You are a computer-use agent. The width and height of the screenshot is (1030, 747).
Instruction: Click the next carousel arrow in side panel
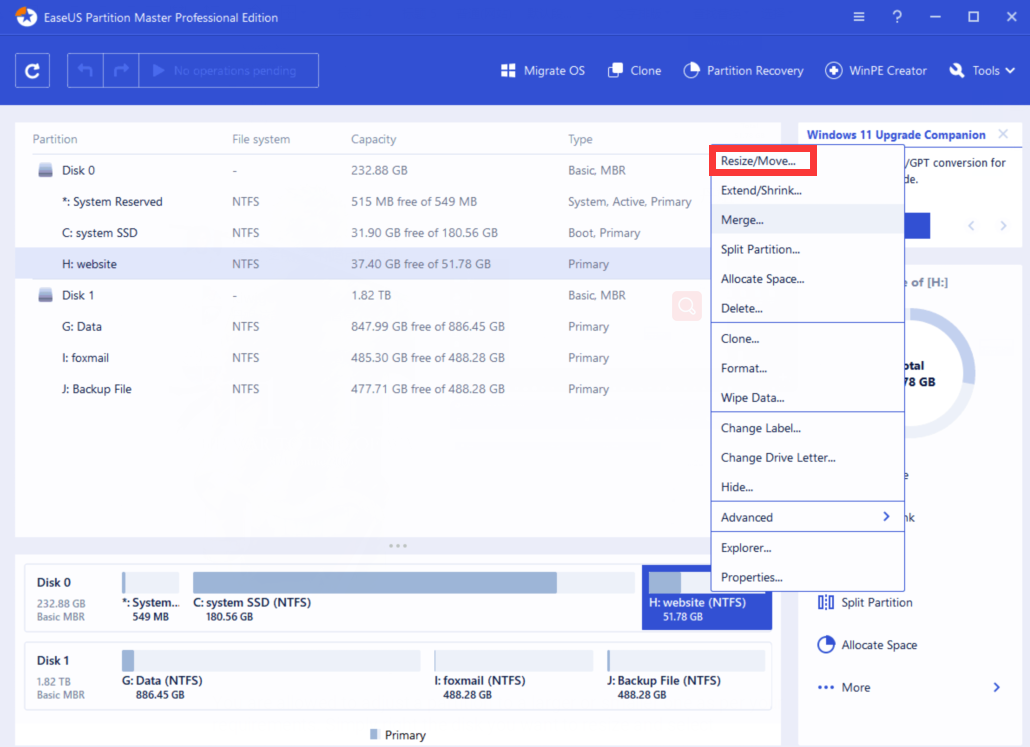[1003, 225]
